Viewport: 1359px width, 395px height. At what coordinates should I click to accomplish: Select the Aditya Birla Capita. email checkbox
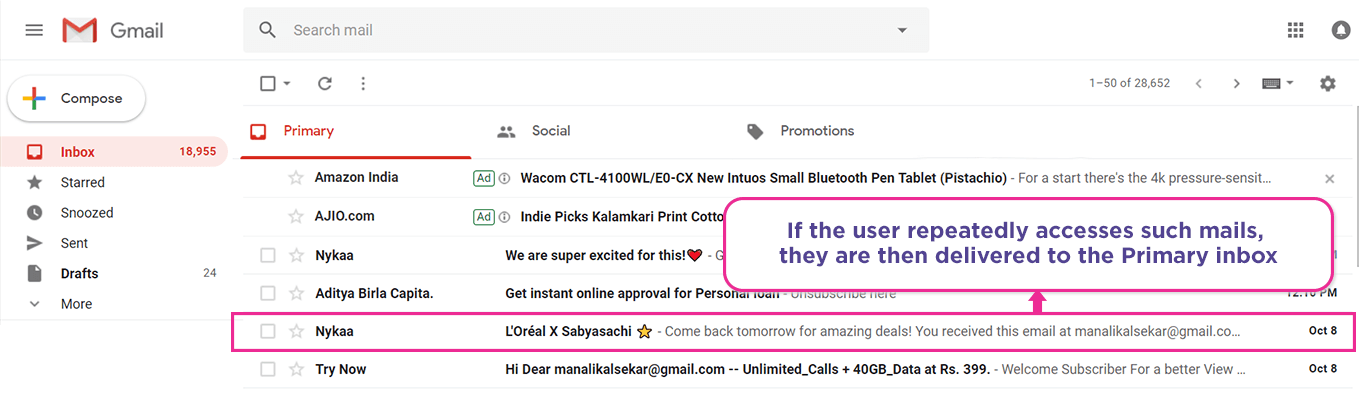tap(267, 293)
